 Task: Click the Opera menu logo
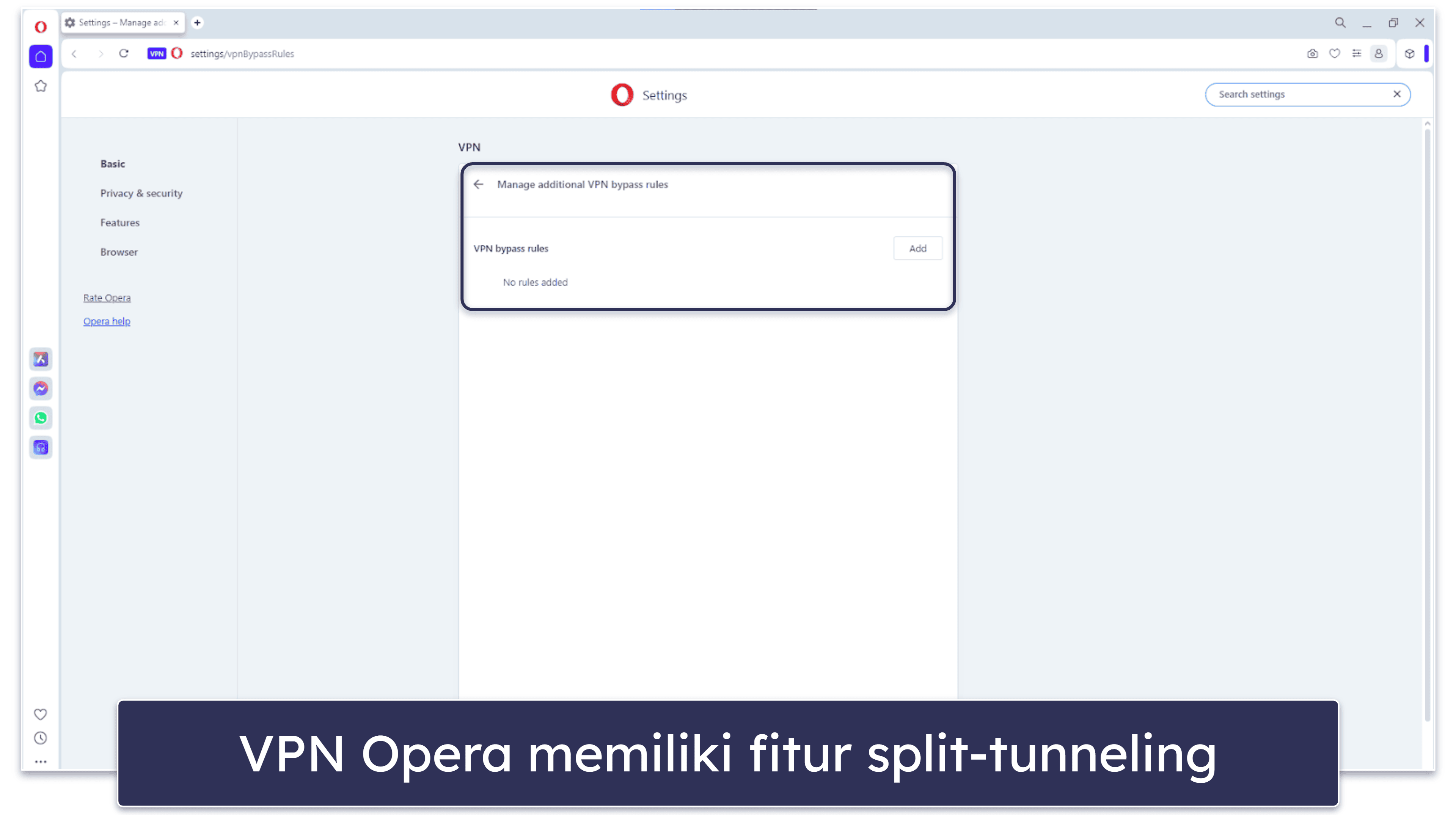point(40,27)
